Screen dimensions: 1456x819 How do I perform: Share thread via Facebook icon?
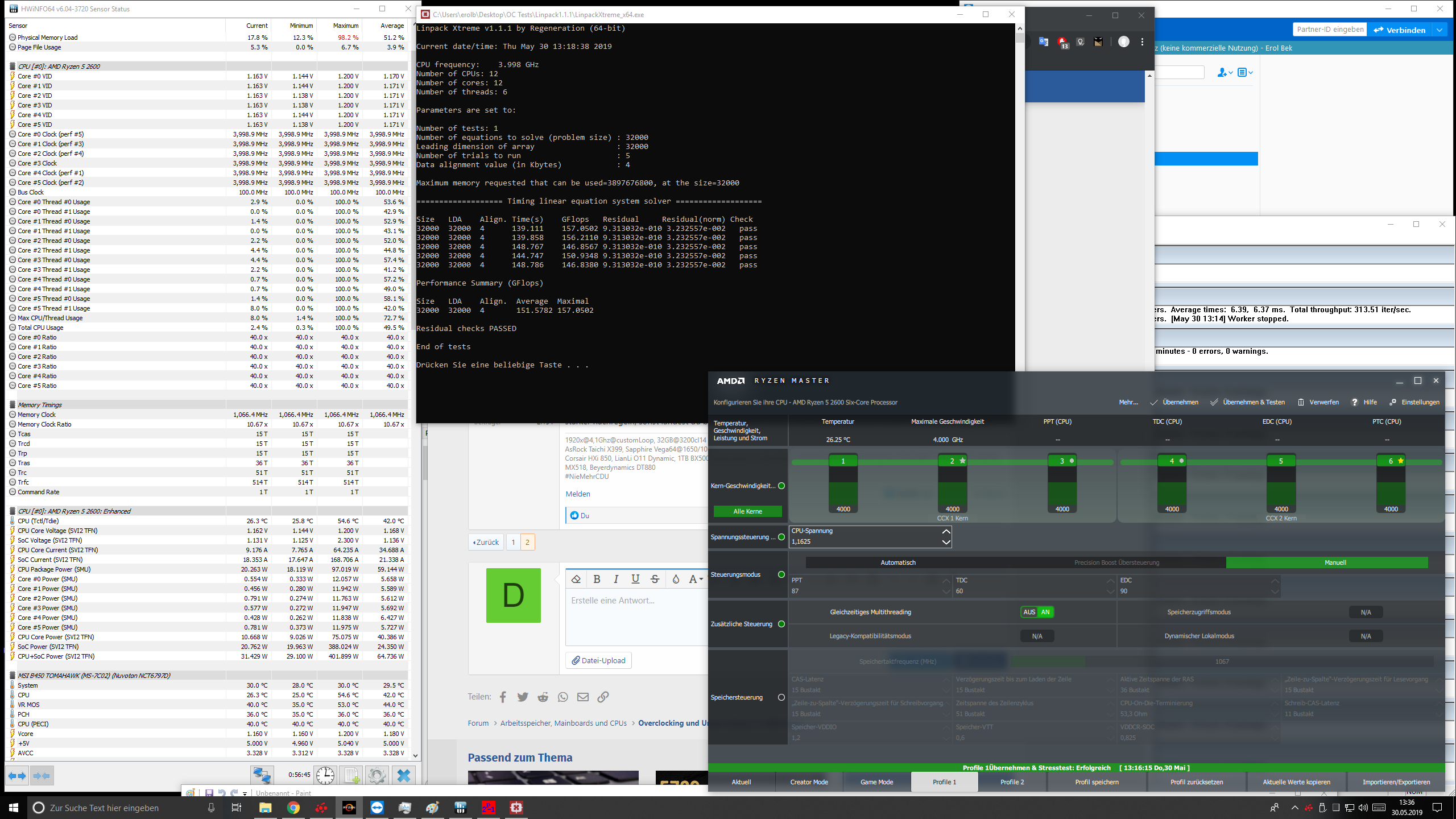tap(503, 697)
